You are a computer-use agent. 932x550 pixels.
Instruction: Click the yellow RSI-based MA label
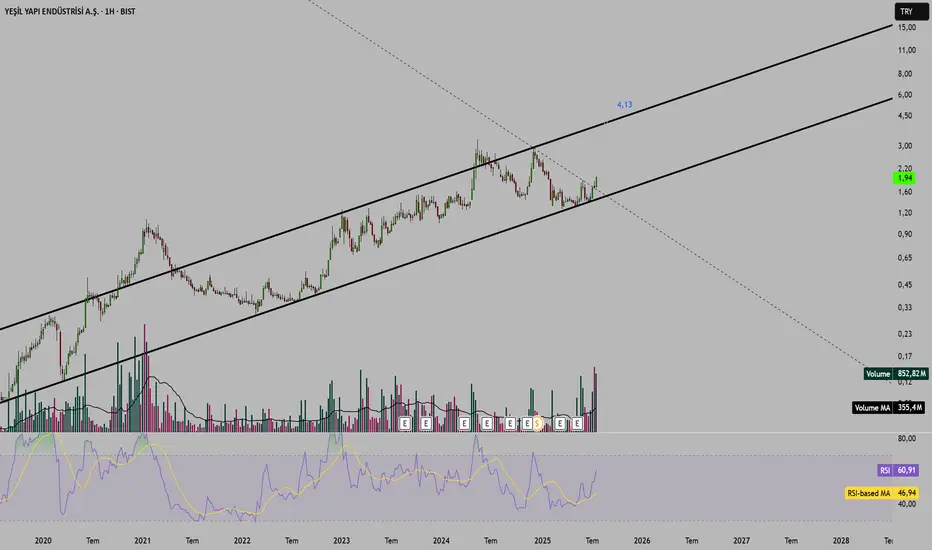869,493
